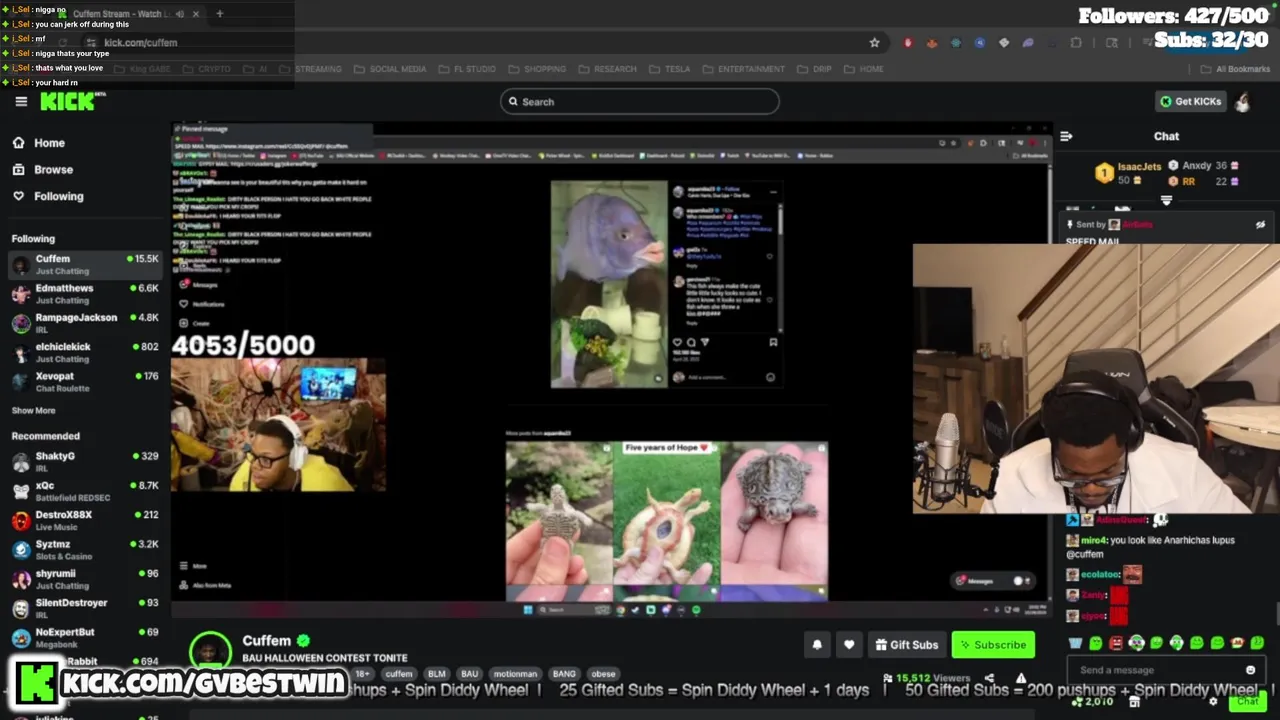Click the Send a message field
The width and height of the screenshot is (1280, 720).
(x=1165, y=670)
